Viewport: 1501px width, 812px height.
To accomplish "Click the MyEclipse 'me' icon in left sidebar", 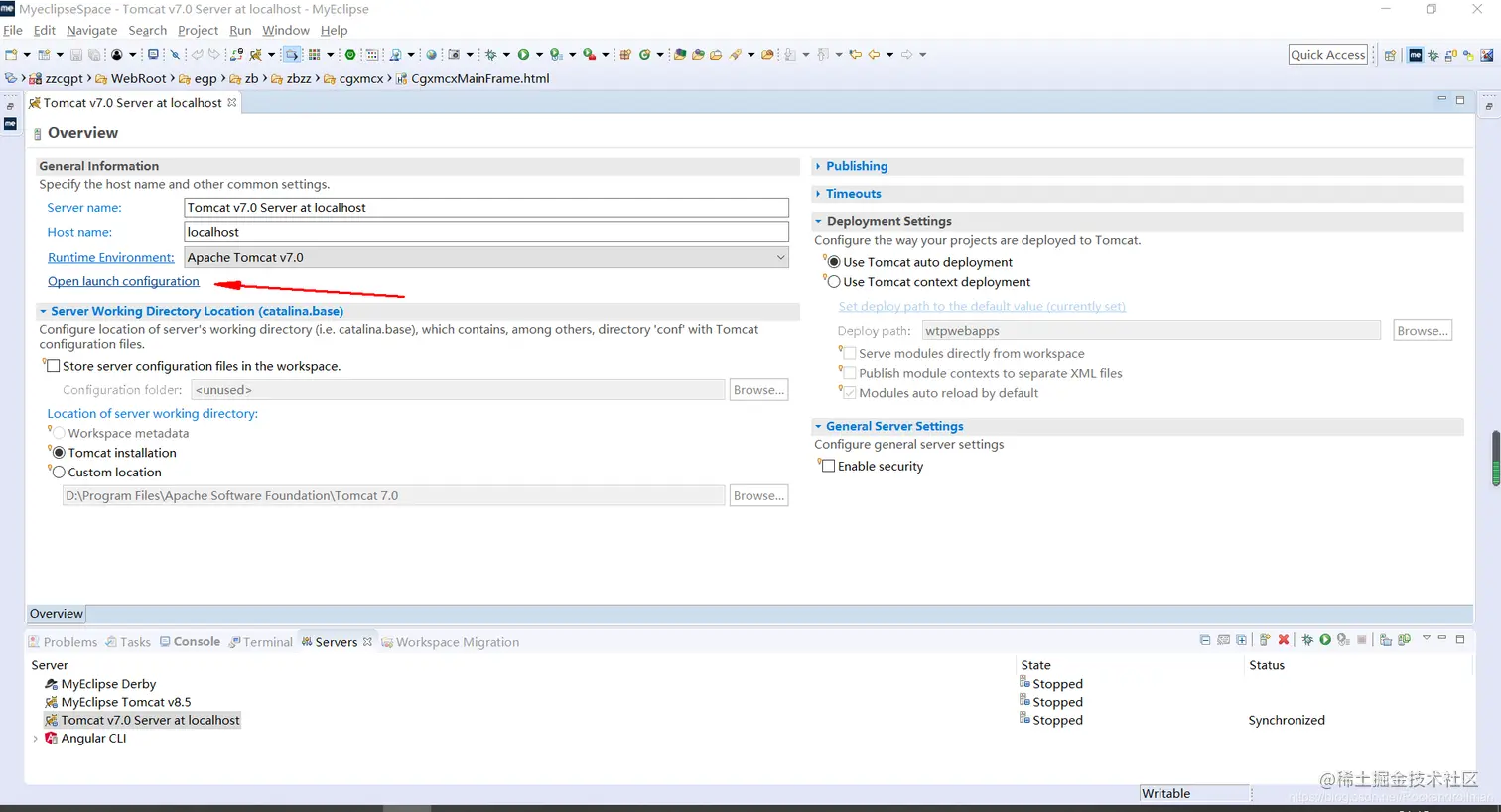I will [10, 124].
